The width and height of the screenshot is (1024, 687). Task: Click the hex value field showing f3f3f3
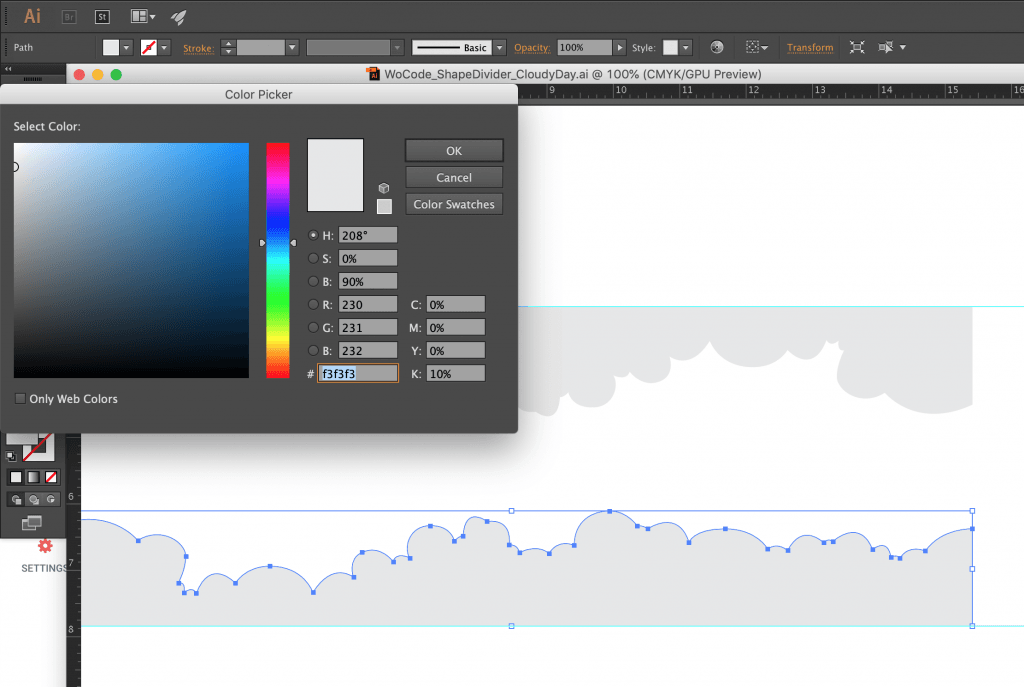(x=357, y=372)
